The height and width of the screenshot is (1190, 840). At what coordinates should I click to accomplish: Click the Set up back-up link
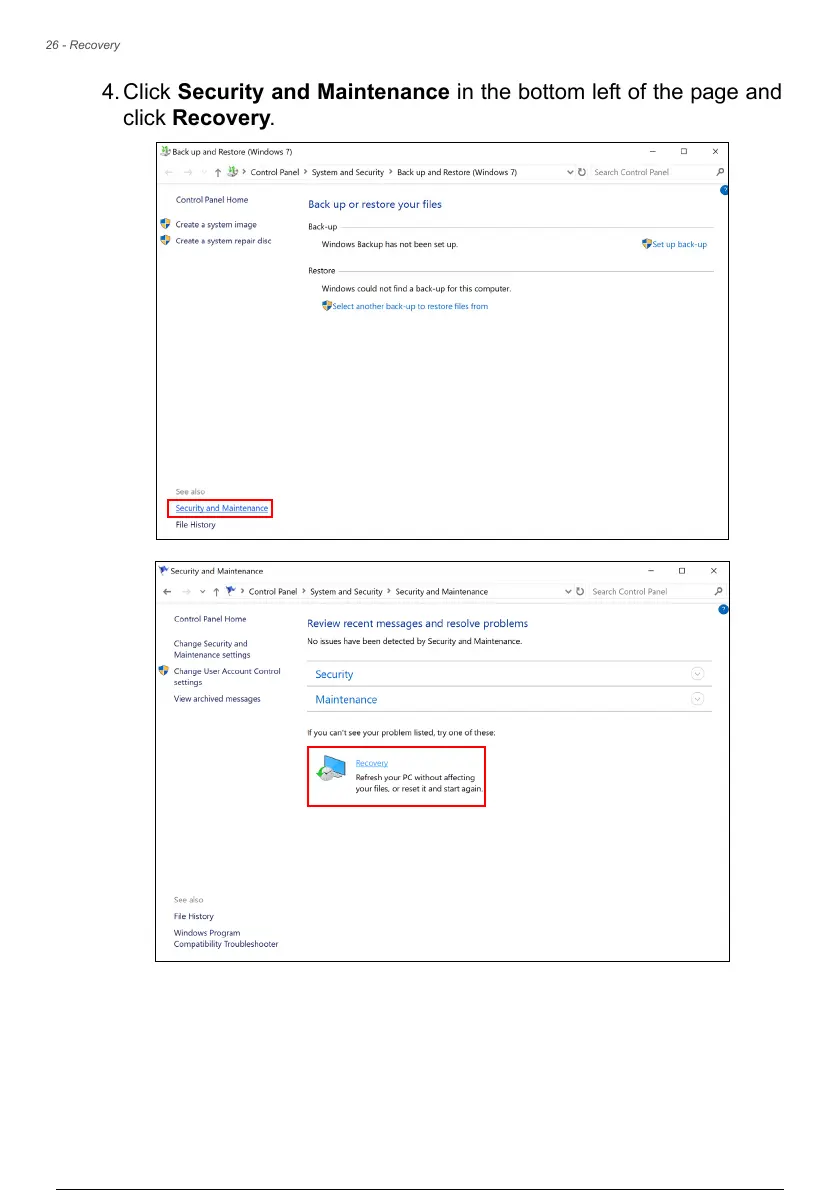click(x=680, y=244)
